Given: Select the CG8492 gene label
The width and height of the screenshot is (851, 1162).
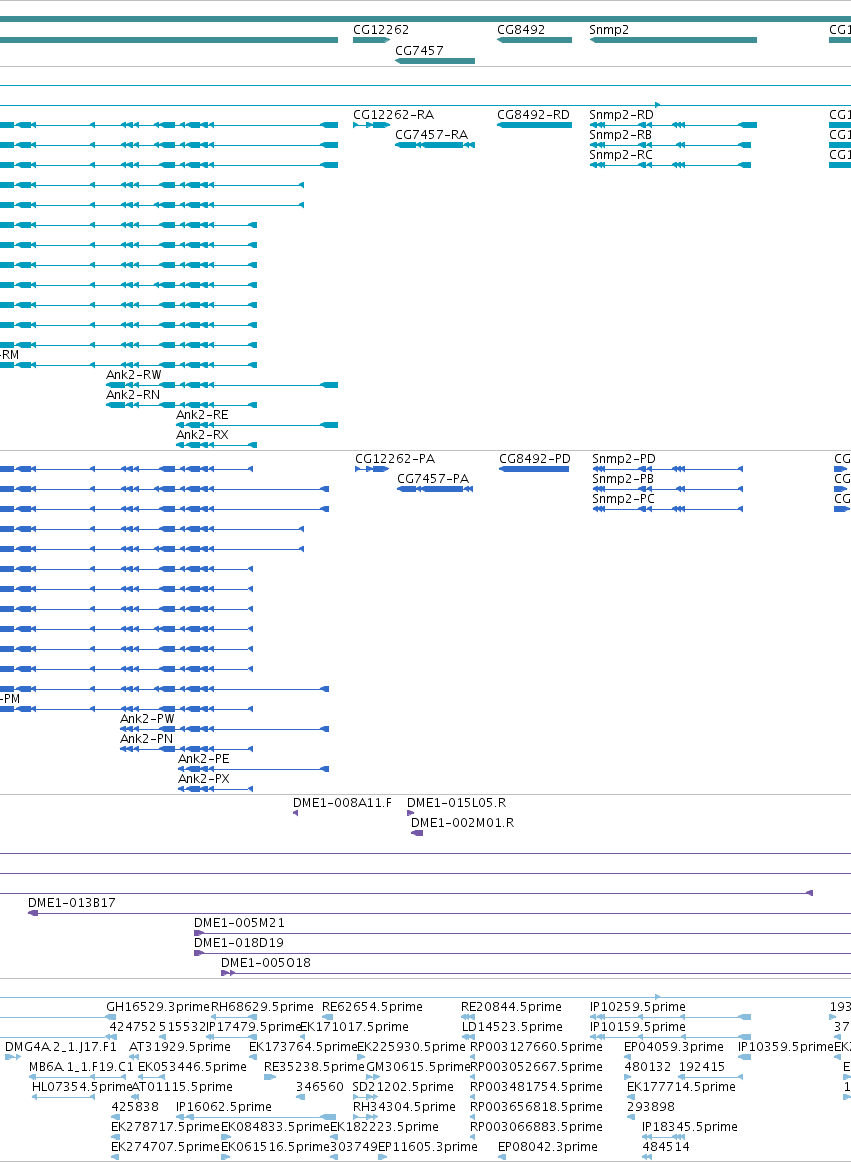Looking at the screenshot, I should pyautogui.click(x=521, y=30).
